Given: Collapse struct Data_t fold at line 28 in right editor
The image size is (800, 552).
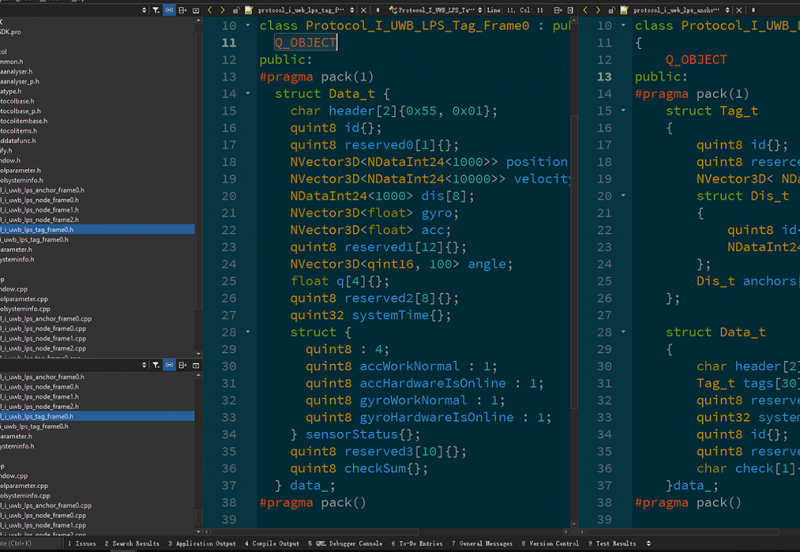Looking at the screenshot, I should tap(623, 332).
